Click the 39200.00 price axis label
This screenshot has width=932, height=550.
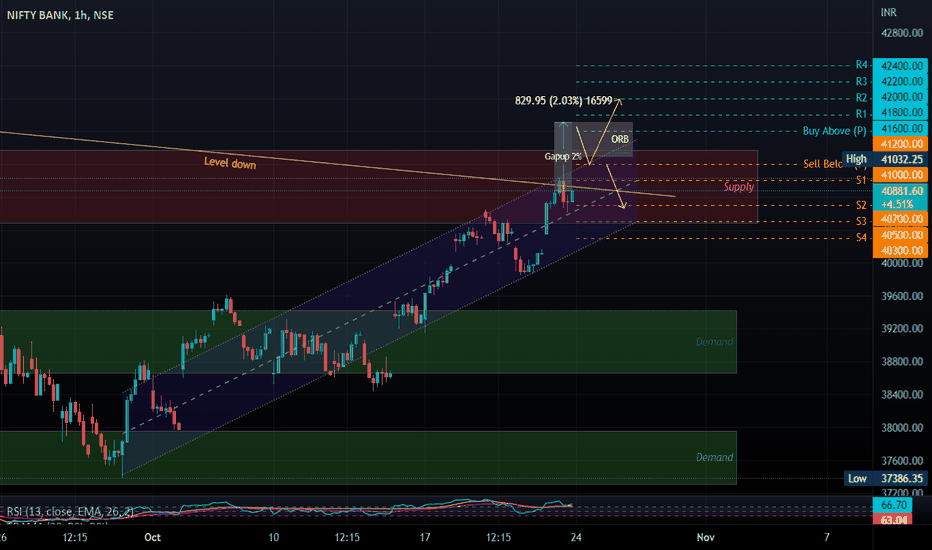coord(902,328)
